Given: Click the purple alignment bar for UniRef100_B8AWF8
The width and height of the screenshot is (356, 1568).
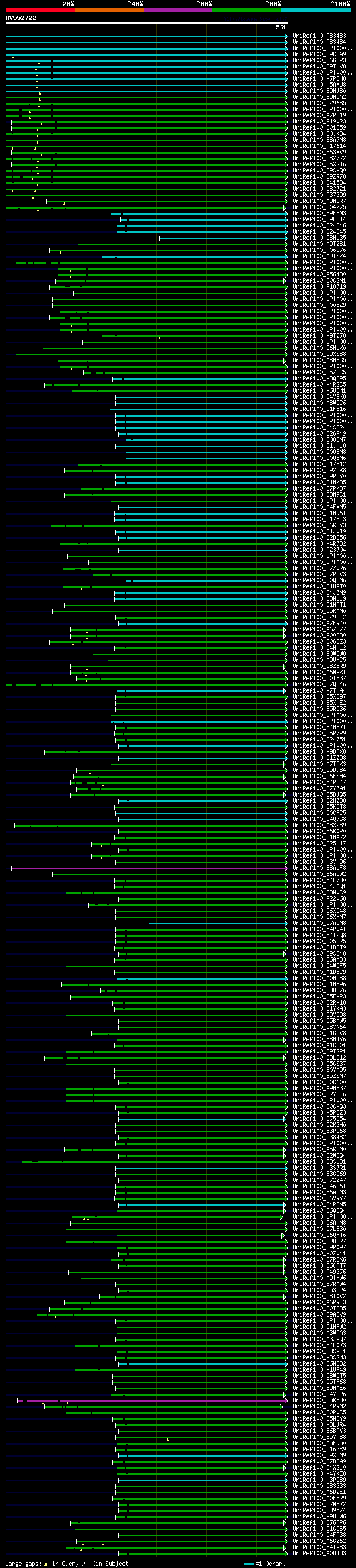Looking at the screenshot, I should [149, 869].
